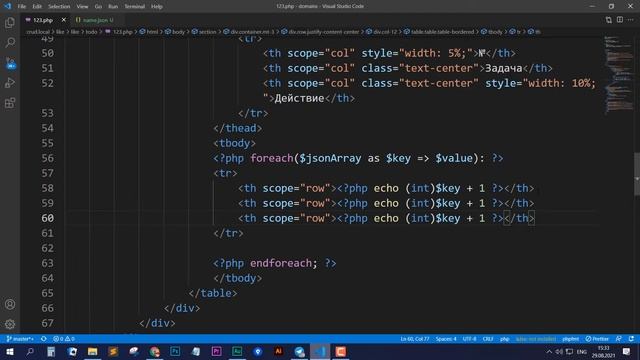Click the vertical editor scrollbar
This screenshot has height=360, width=640.
coord(637,175)
